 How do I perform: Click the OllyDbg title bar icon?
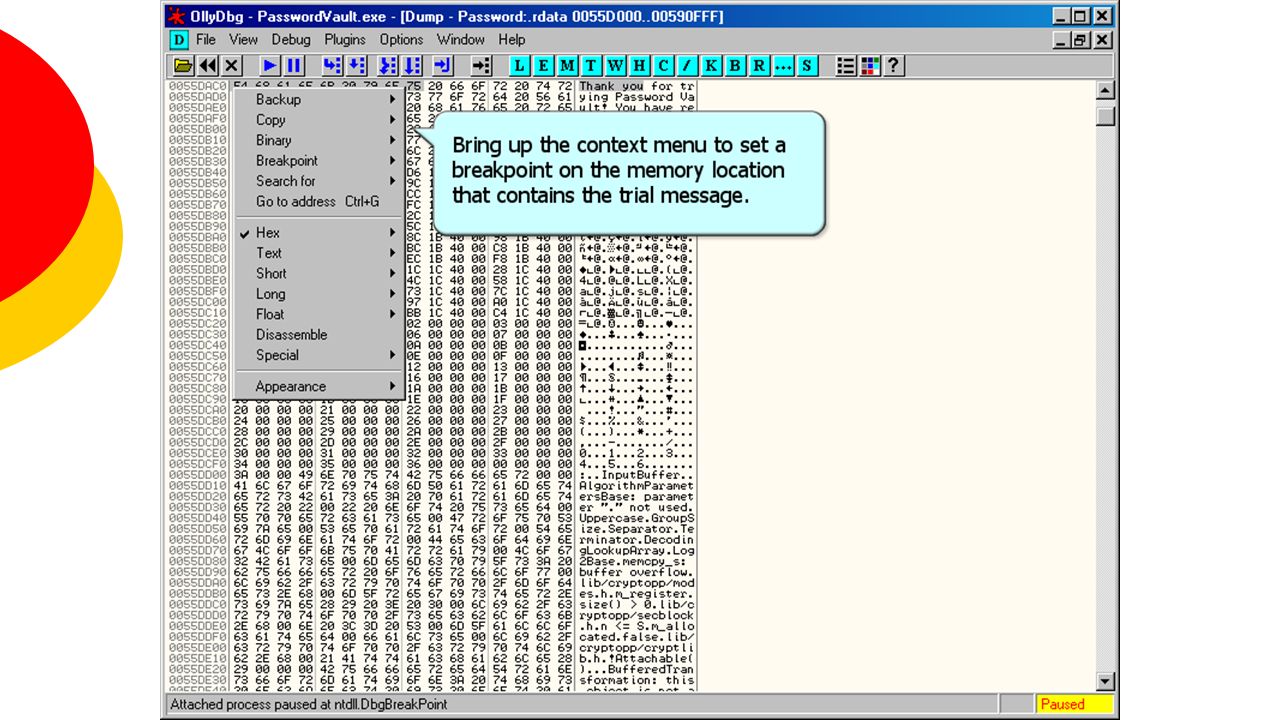(x=176, y=16)
